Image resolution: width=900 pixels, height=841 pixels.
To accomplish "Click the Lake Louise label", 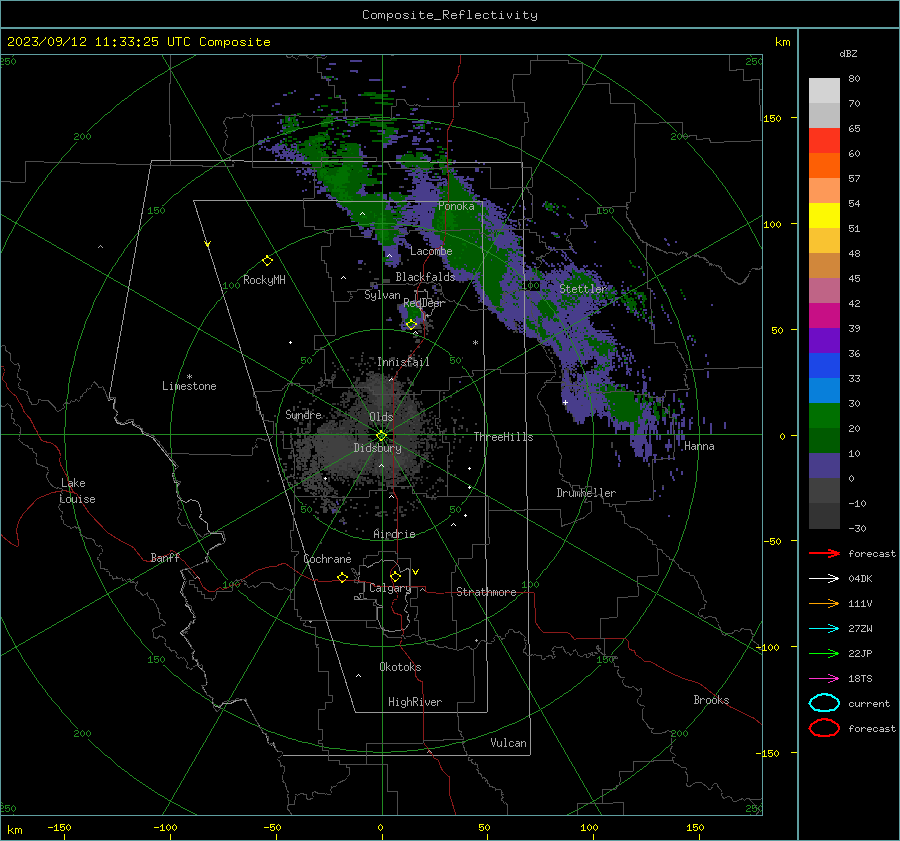I will pos(77,491).
